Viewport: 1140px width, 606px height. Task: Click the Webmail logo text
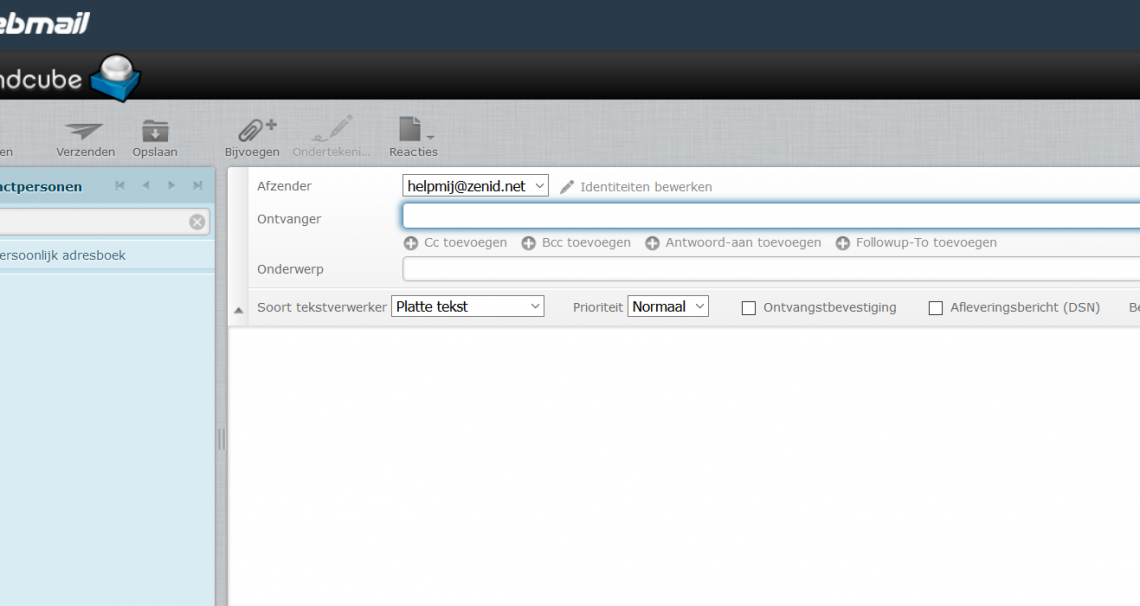pos(44,23)
